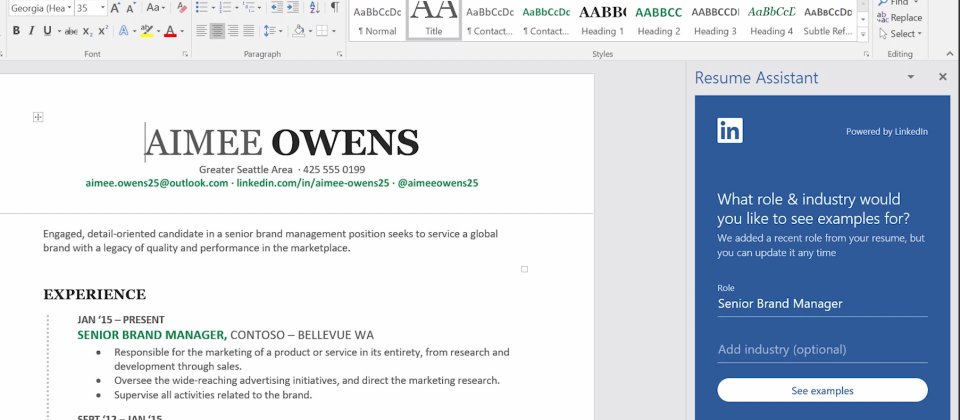
Task: Open the Select dropdown in Editing
Action: (899, 34)
